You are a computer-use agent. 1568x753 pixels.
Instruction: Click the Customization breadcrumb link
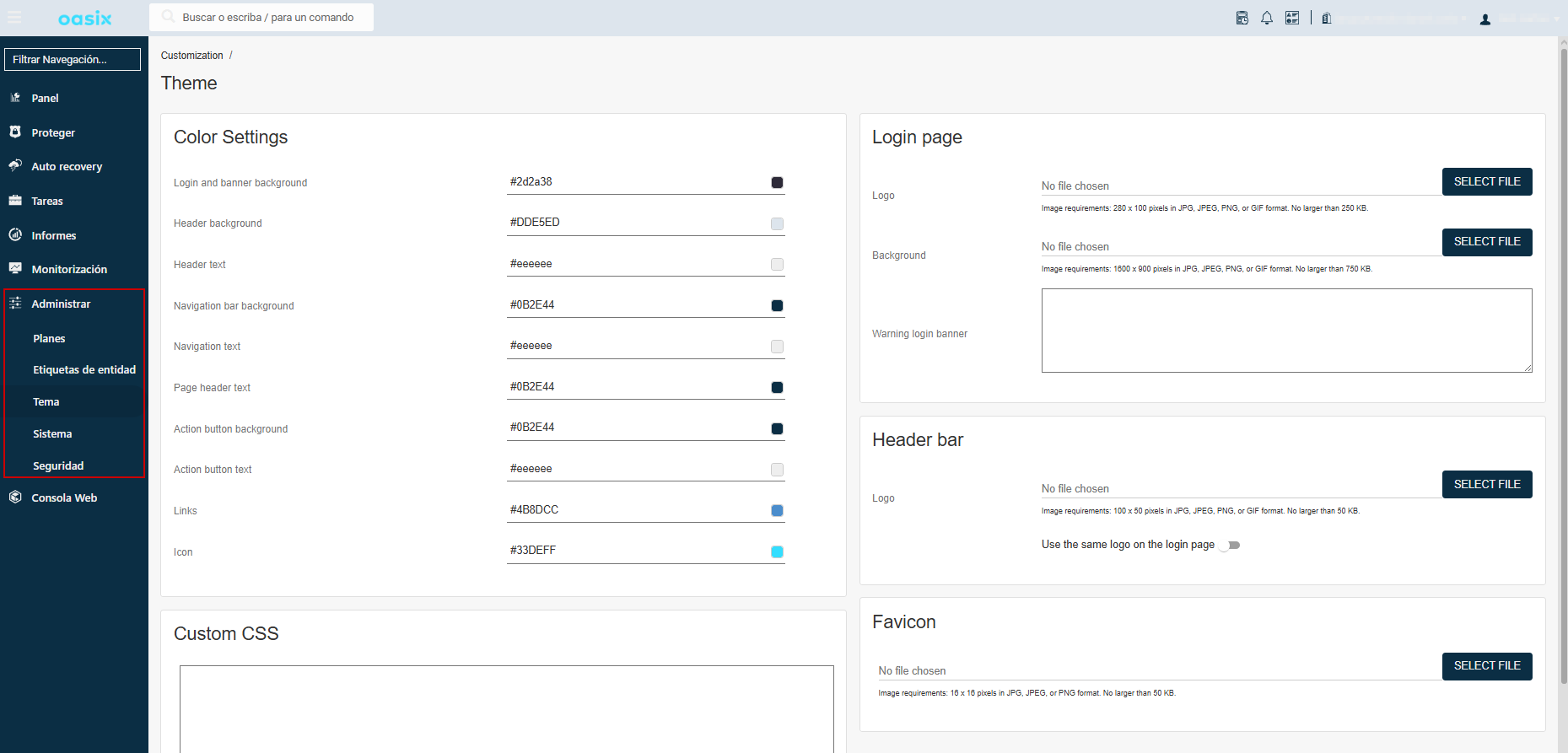192,56
